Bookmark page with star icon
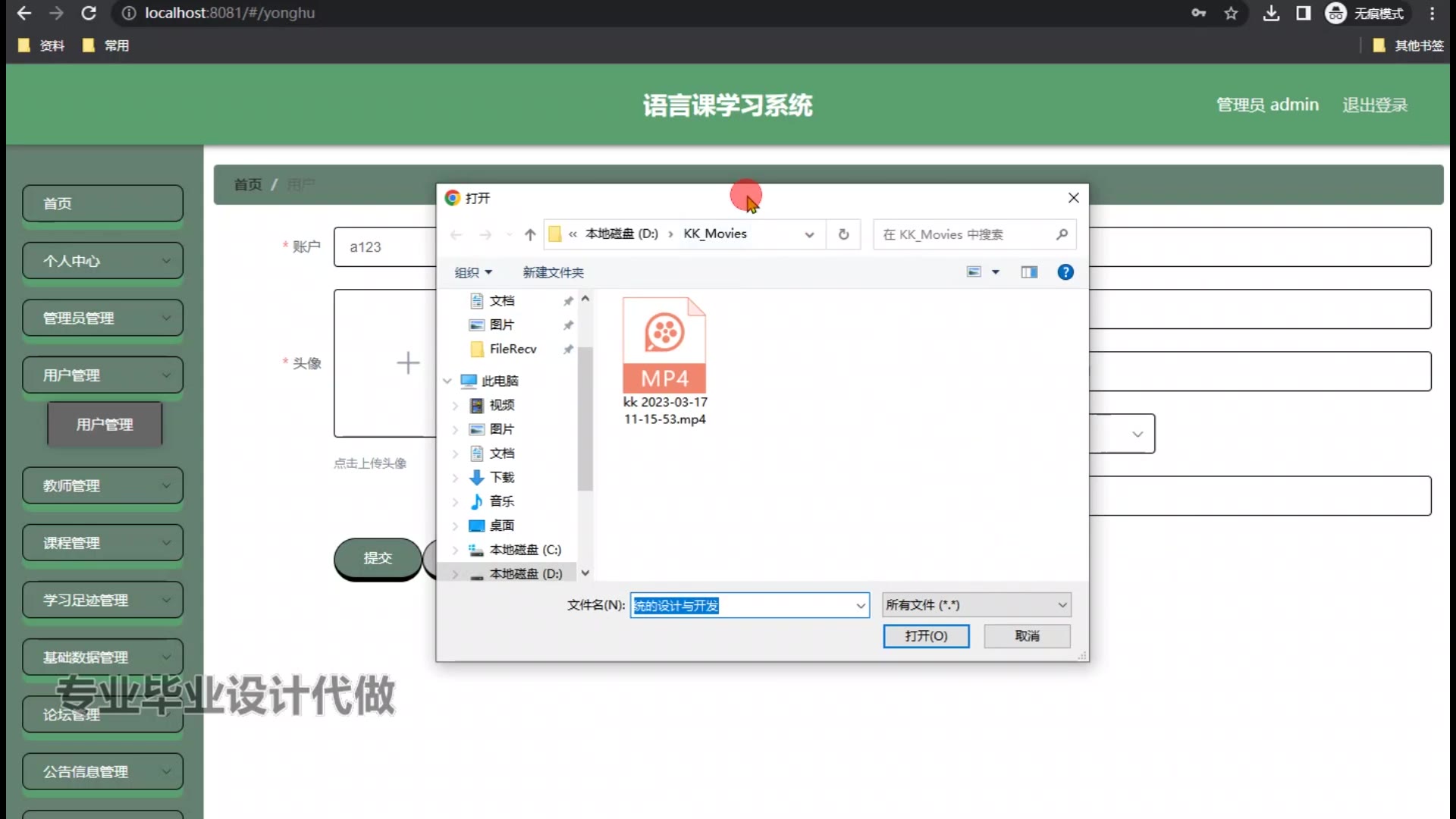This screenshot has width=1456, height=819. (1231, 13)
